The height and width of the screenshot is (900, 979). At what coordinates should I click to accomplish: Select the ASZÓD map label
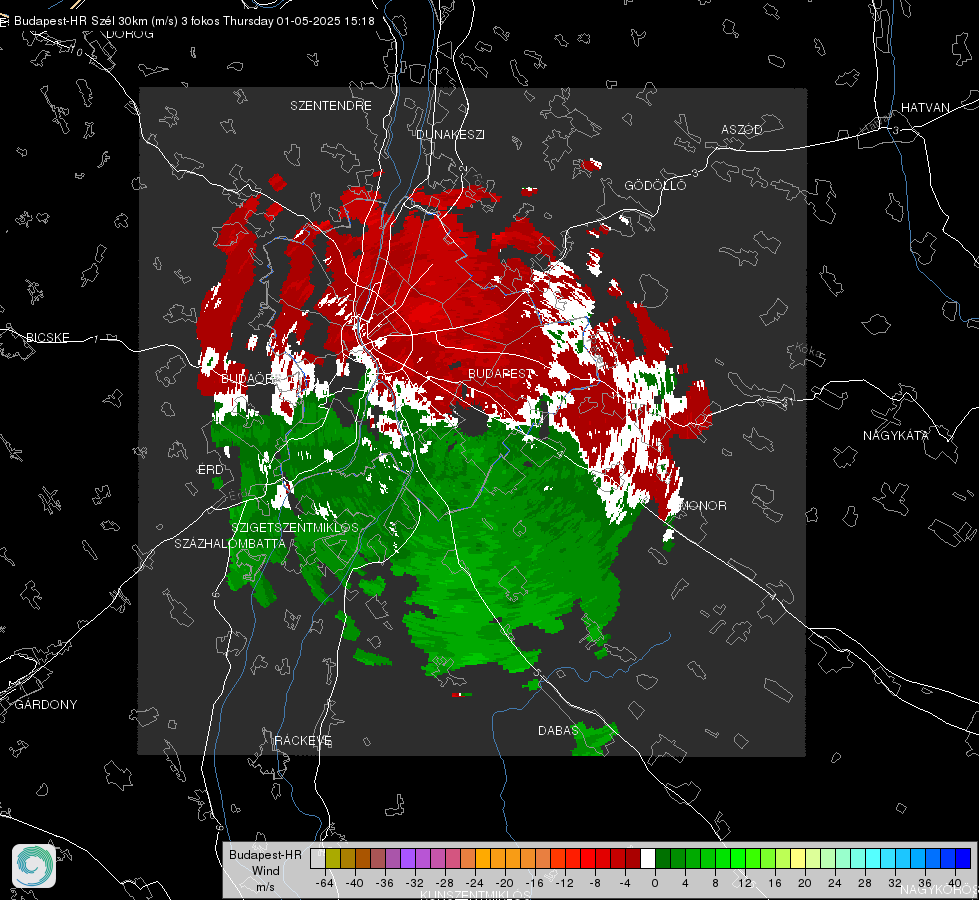coord(742,129)
